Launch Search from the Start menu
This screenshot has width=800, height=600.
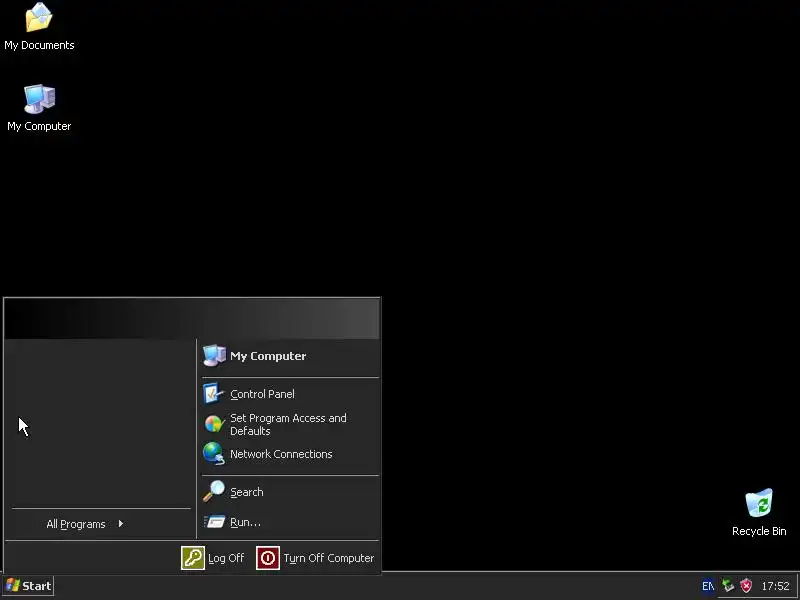point(290,492)
